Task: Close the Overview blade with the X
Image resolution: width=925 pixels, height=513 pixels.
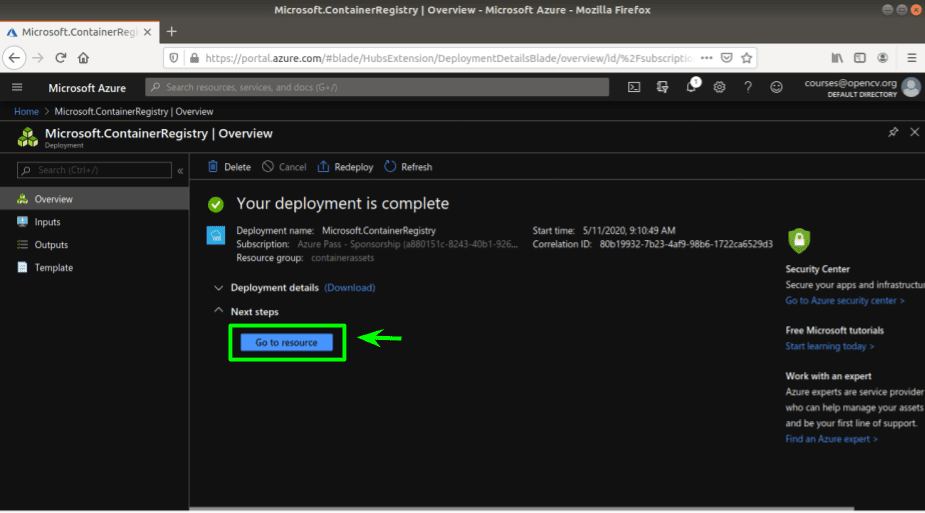Action: point(914,132)
